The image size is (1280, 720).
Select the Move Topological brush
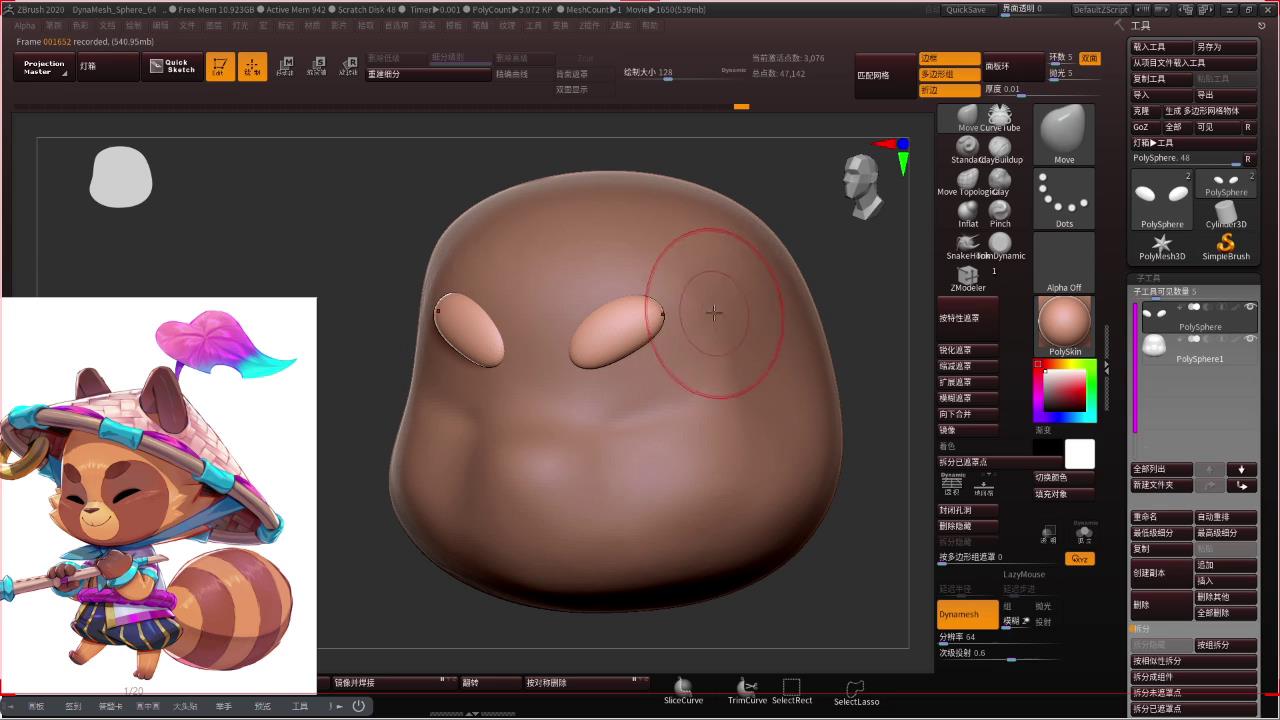click(968, 179)
